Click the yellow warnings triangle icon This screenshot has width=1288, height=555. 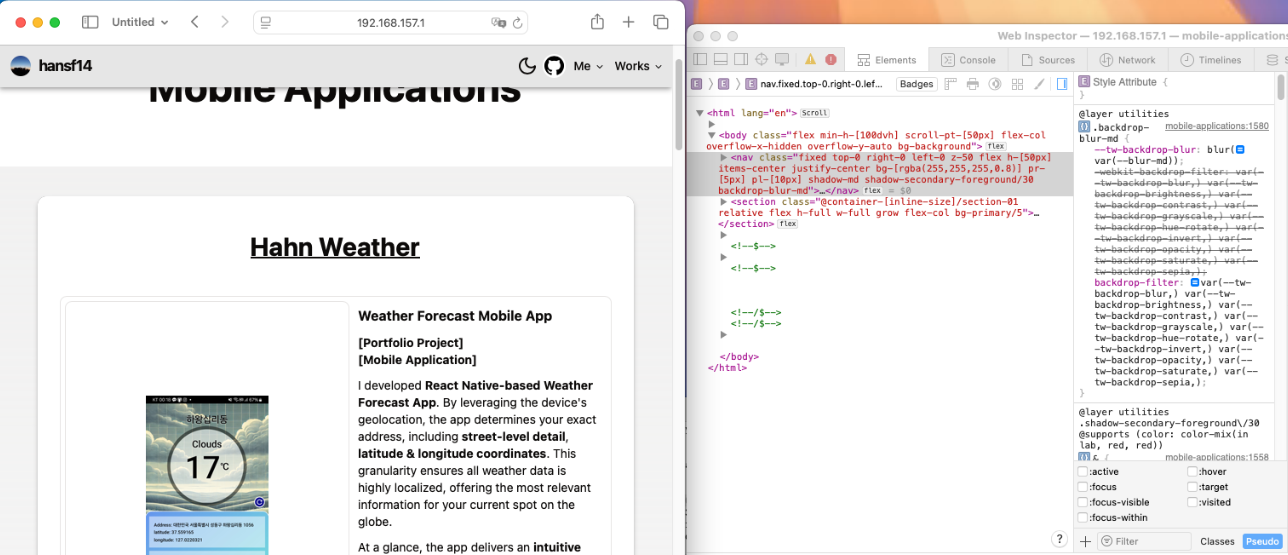811,60
